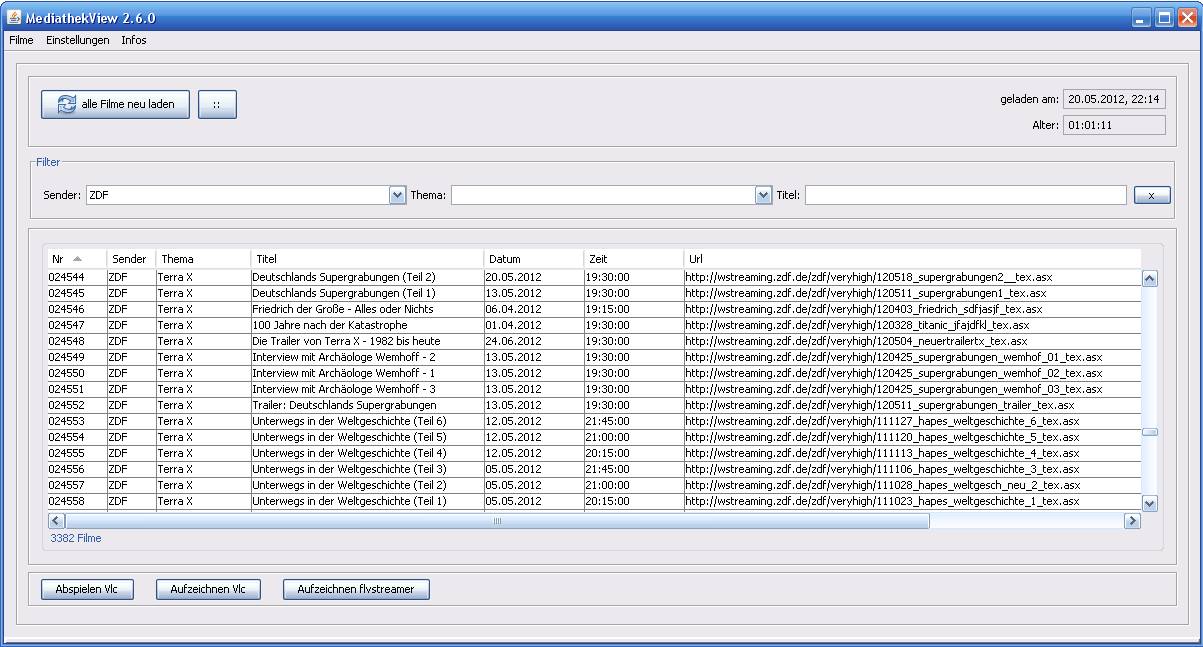Sort table by the Sender column header
This screenshot has width=1203, height=647.
131,259
